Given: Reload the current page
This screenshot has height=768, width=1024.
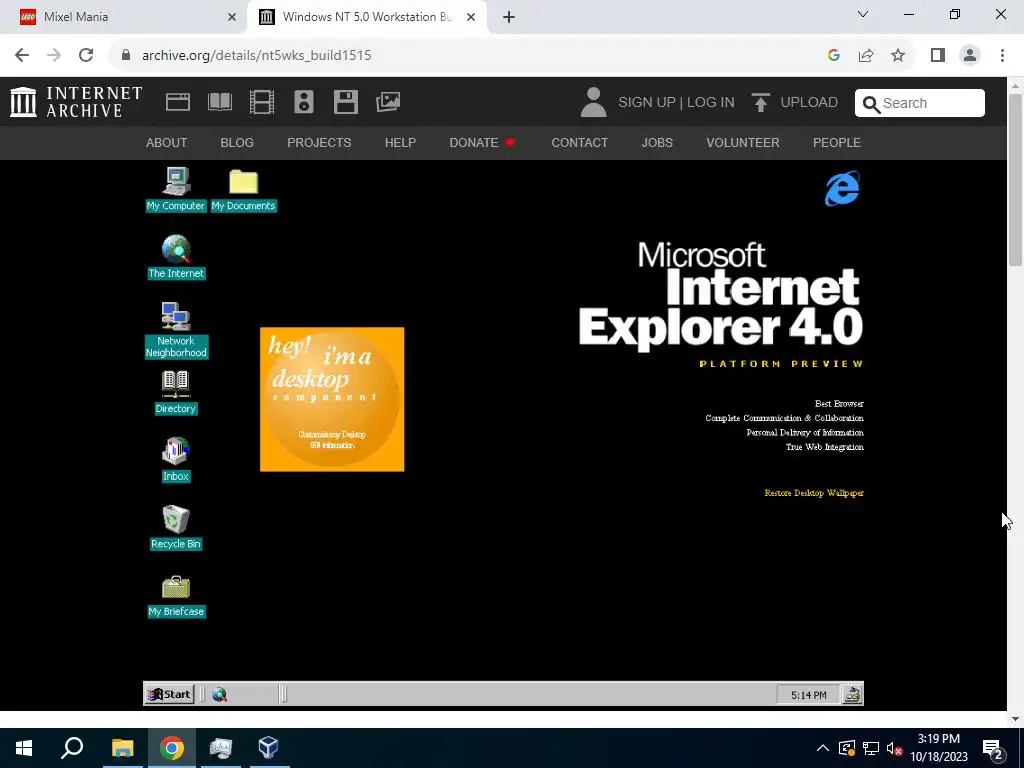Looking at the screenshot, I should click(86, 56).
